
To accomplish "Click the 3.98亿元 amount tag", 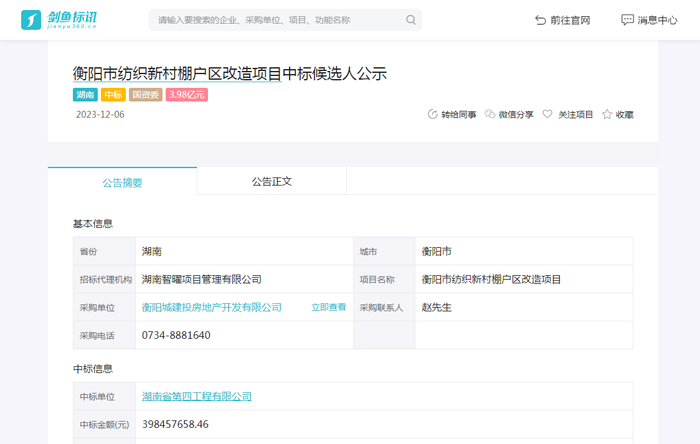I will click(x=187, y=95).
